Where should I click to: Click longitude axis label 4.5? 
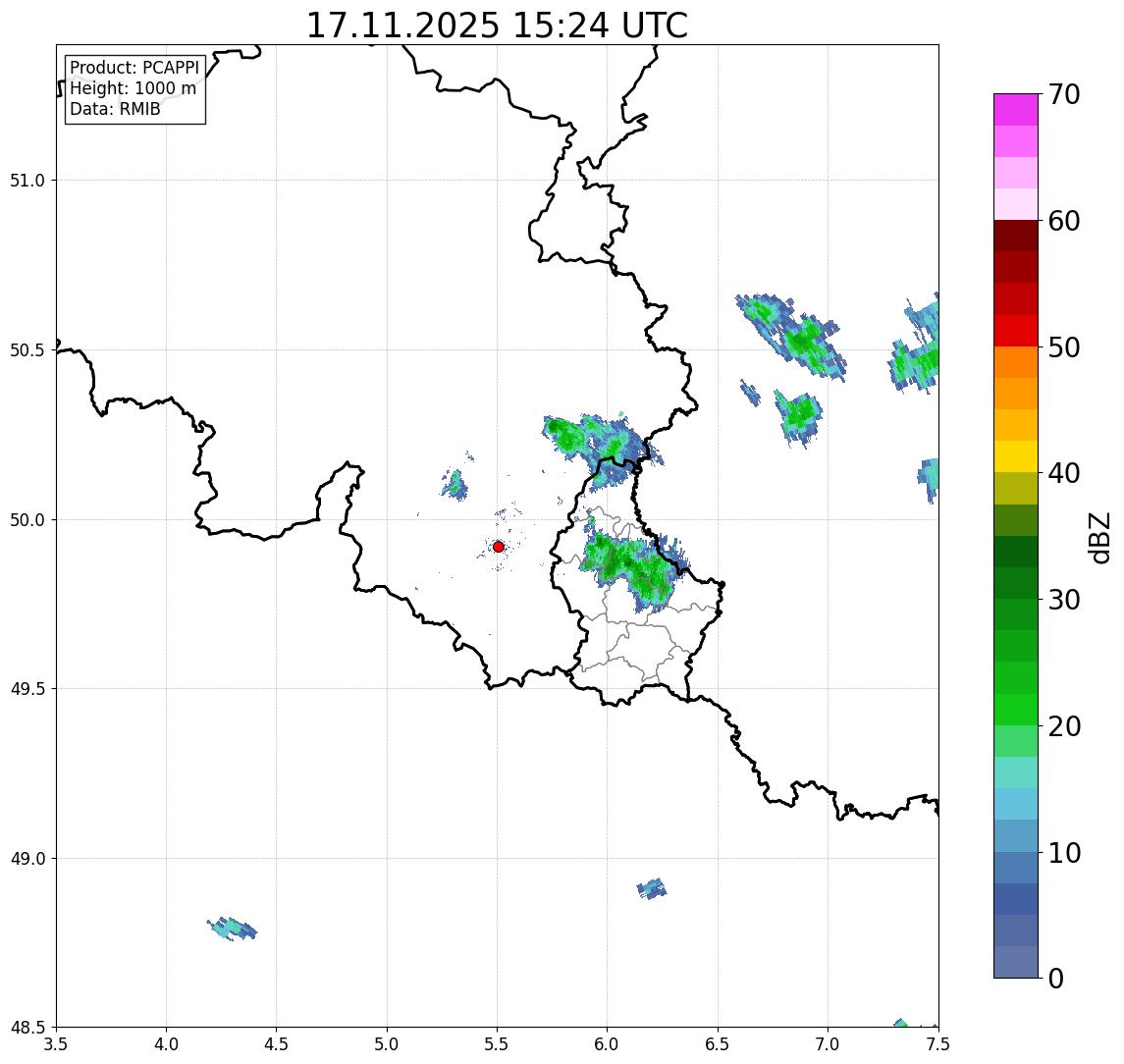[x=277, y=1044]
